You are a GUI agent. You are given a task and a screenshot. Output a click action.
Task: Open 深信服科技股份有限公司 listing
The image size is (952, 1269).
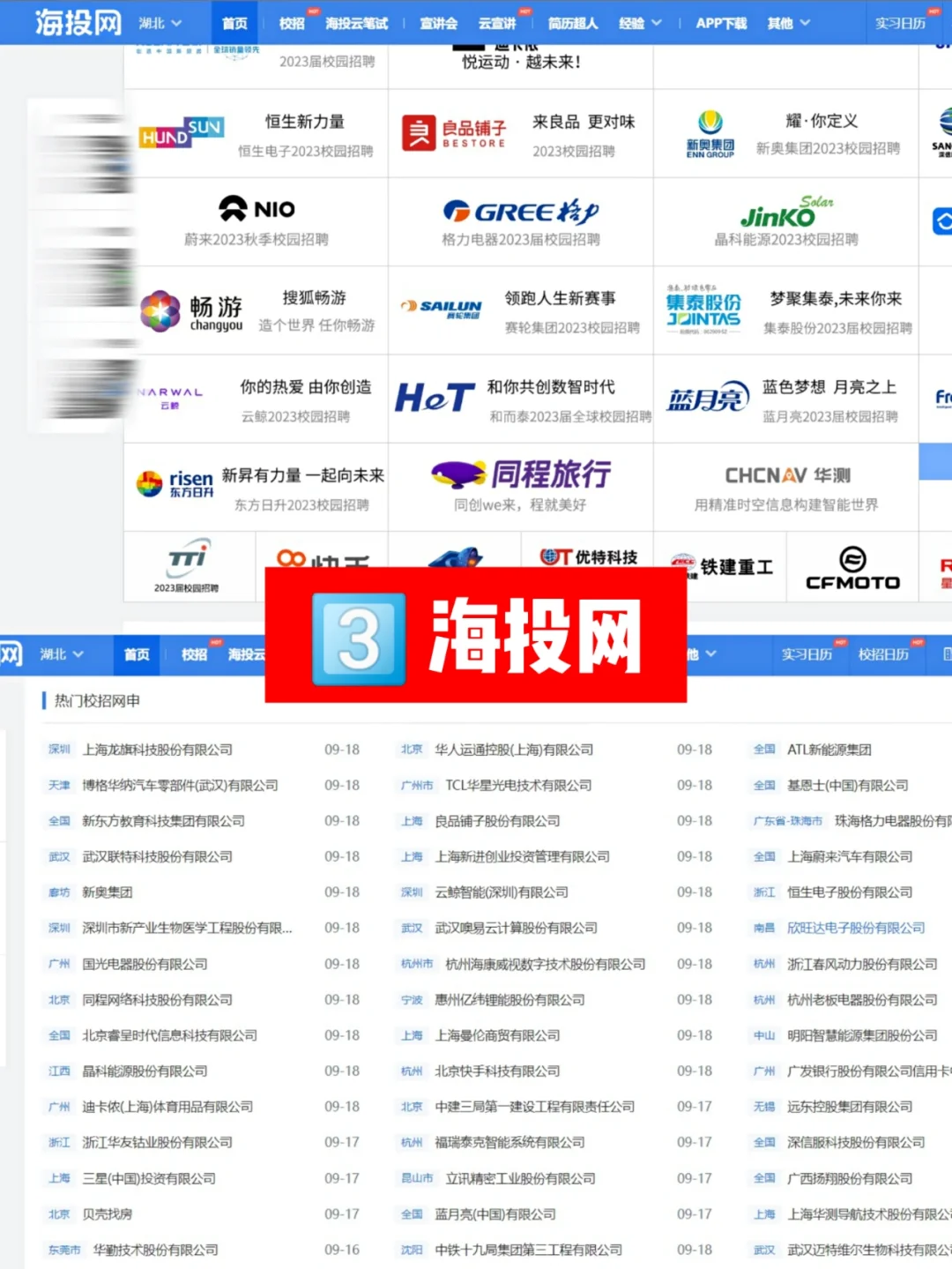(856, 1143)
